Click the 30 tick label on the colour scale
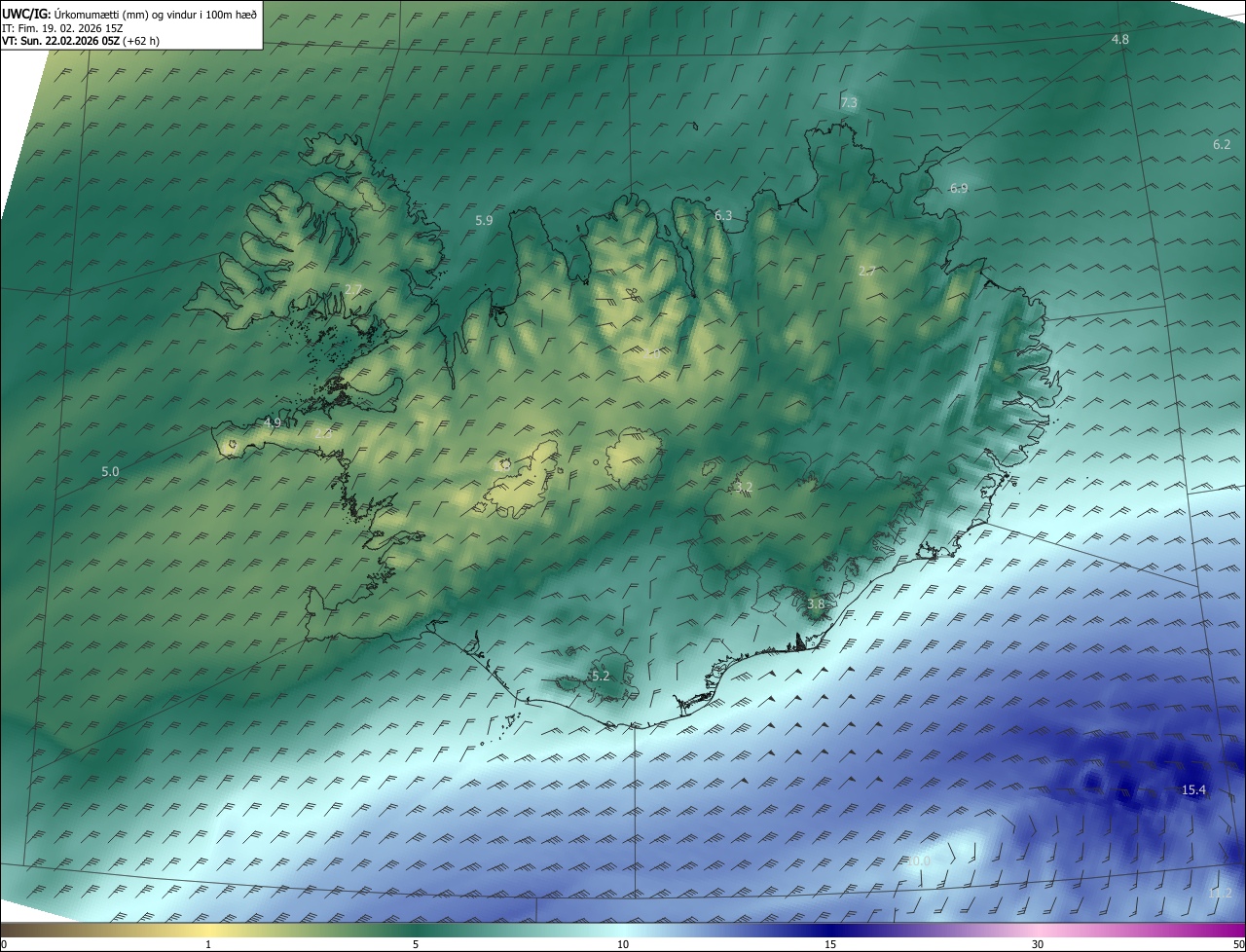1246x952 pixels. point(1038,944)
